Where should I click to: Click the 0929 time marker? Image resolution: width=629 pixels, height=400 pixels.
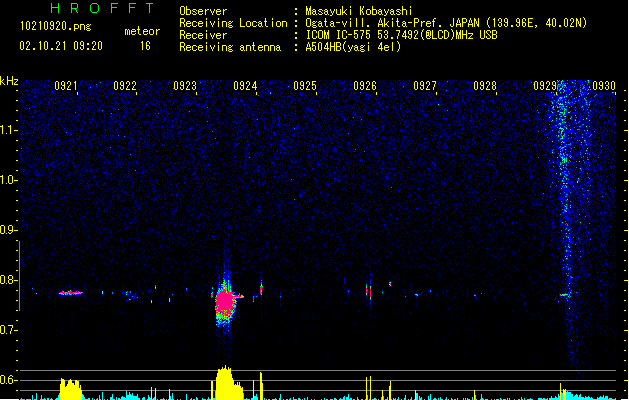click(x=545, y=86)
